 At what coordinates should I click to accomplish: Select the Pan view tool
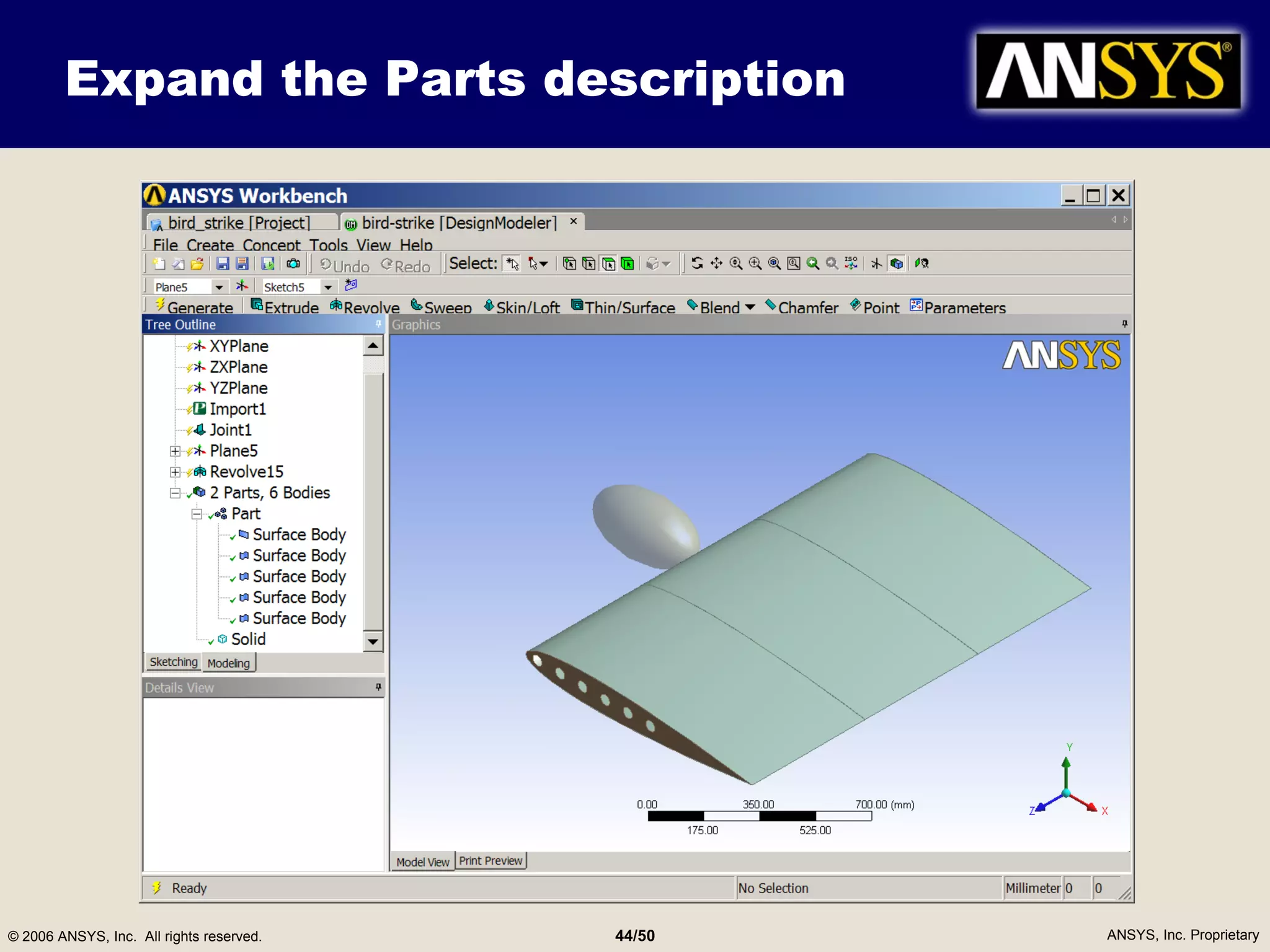[x=716, y=263]
